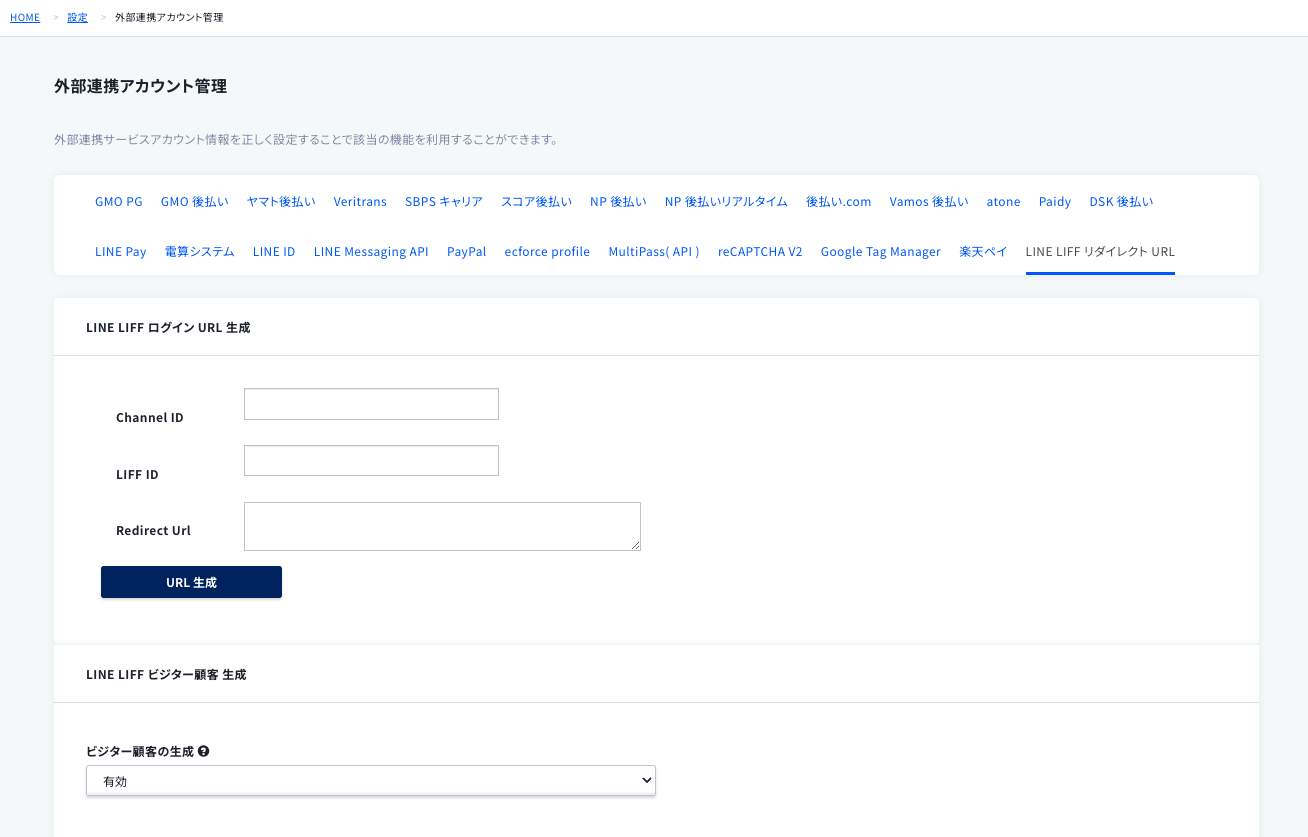The height and width of the screenshot is (837, 1308).
Task: Click the URL 生成 button
Action: point(191,581)
